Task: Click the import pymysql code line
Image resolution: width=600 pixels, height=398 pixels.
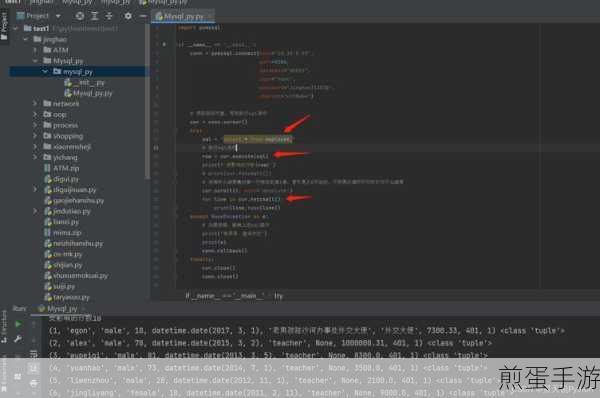Action: [x=199, y=28]
